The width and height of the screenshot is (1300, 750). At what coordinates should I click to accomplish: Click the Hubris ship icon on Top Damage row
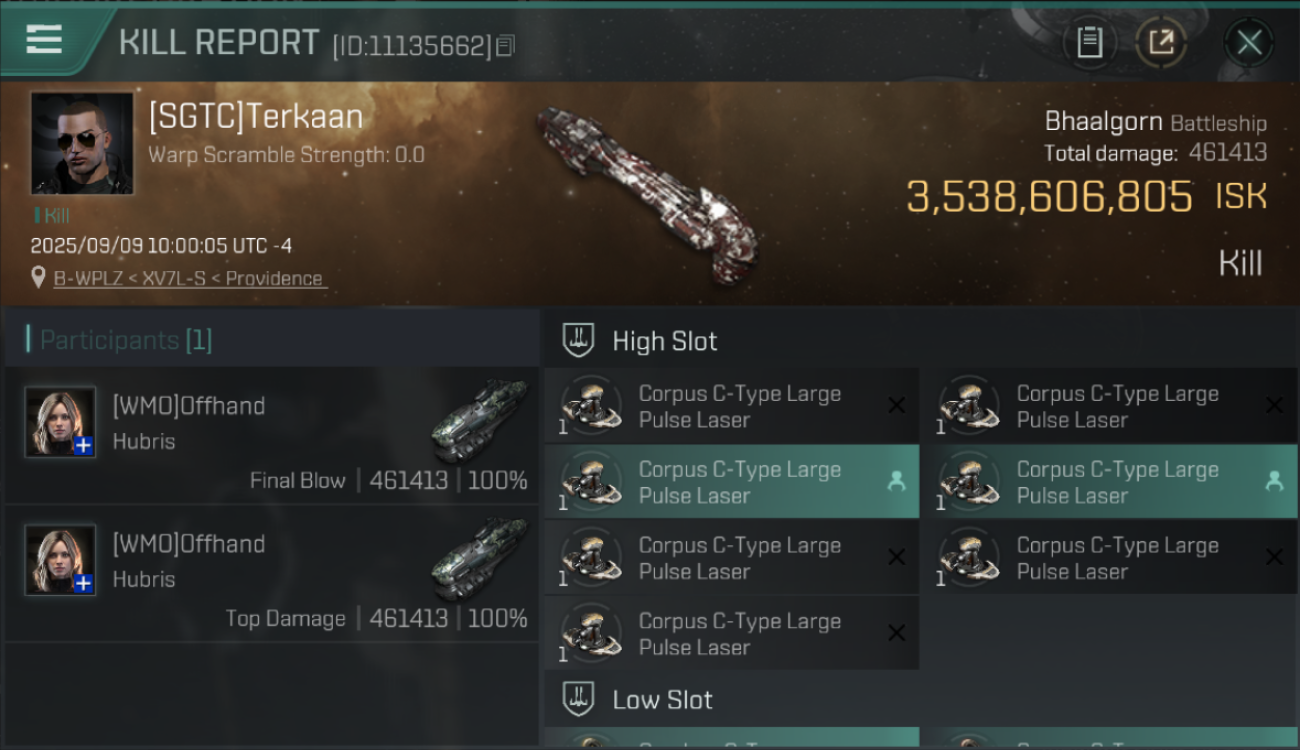tap(479, 557)
